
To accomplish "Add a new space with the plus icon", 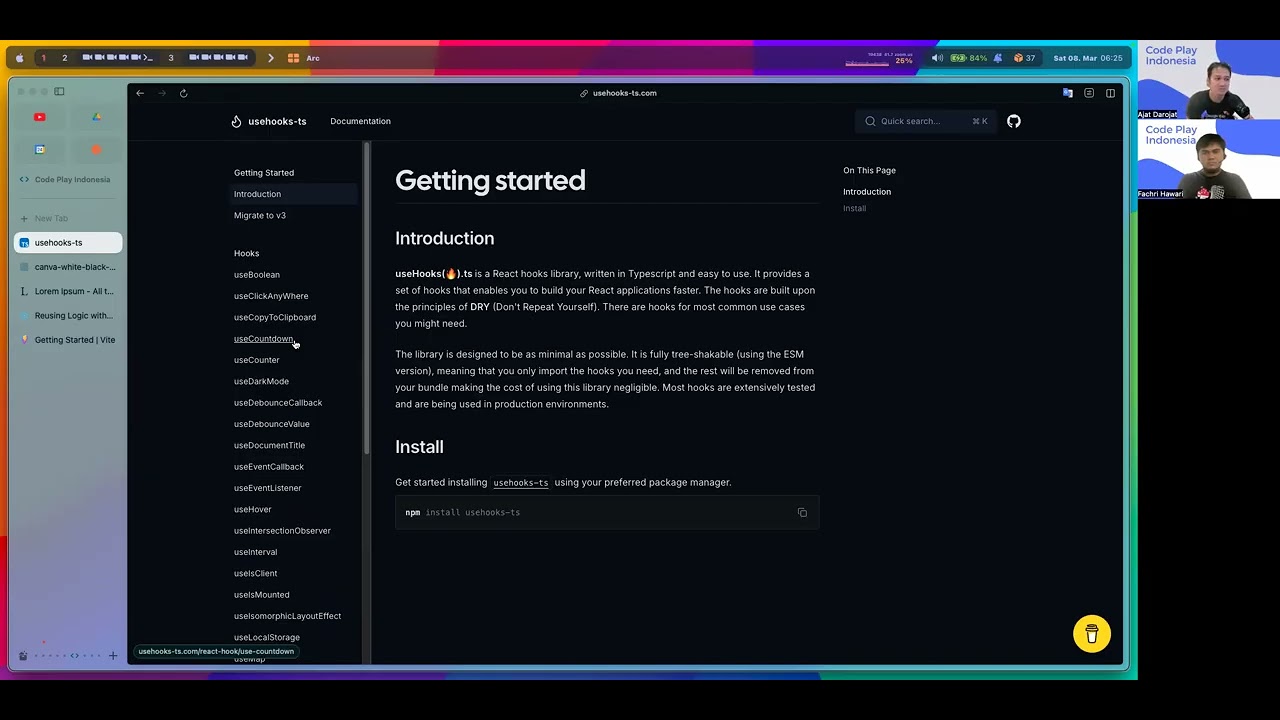I will click(113, 656).
